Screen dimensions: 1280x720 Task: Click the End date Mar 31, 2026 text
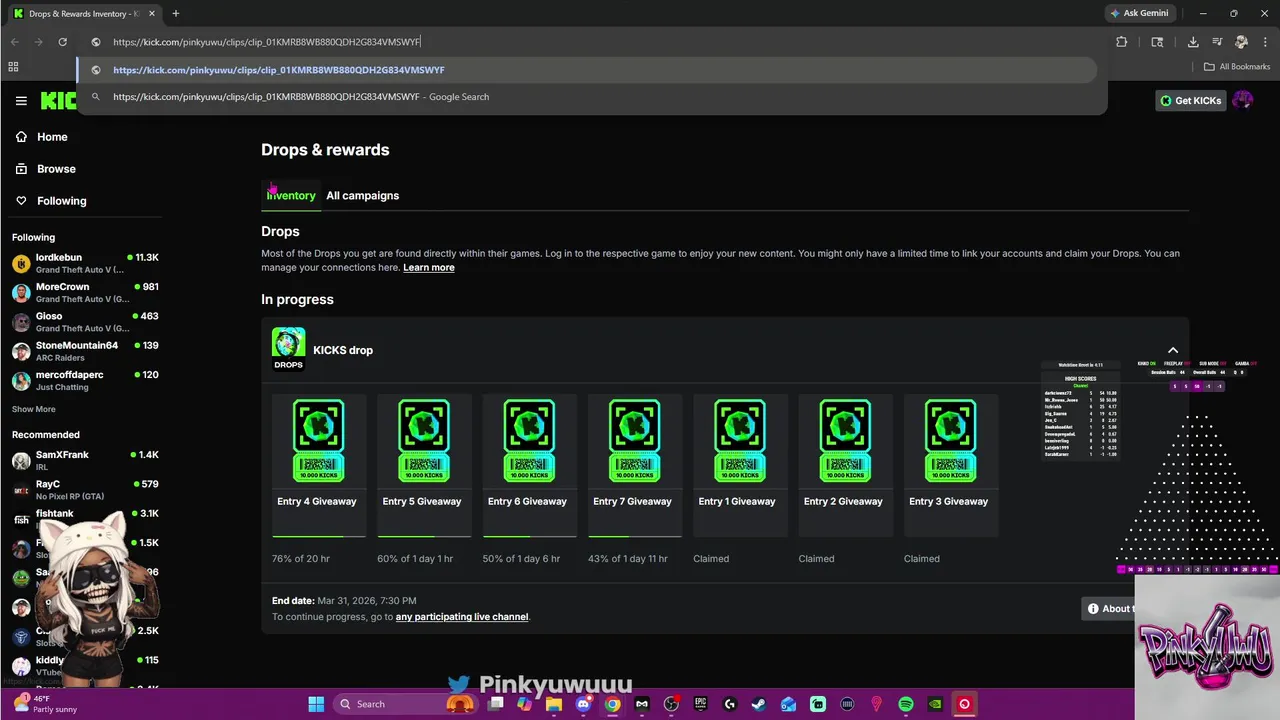click(344, 601)
